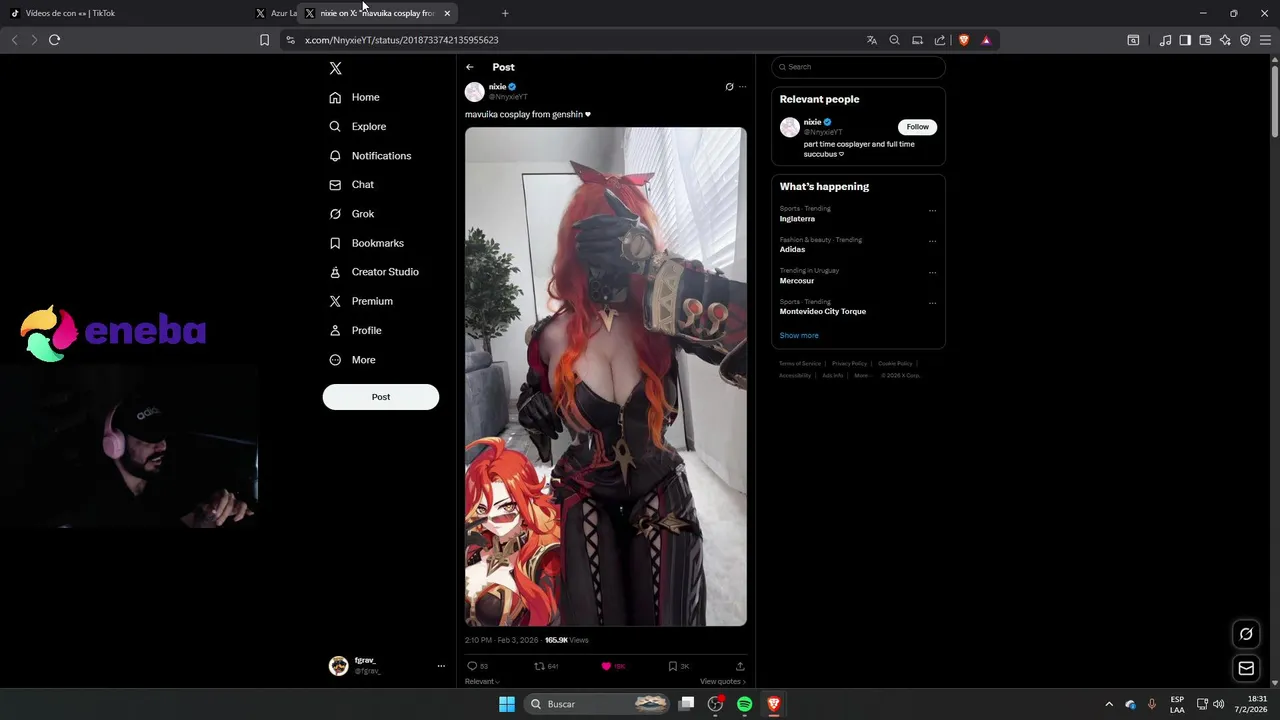Click the Grok icon on the post header

[x=729, y=87]
